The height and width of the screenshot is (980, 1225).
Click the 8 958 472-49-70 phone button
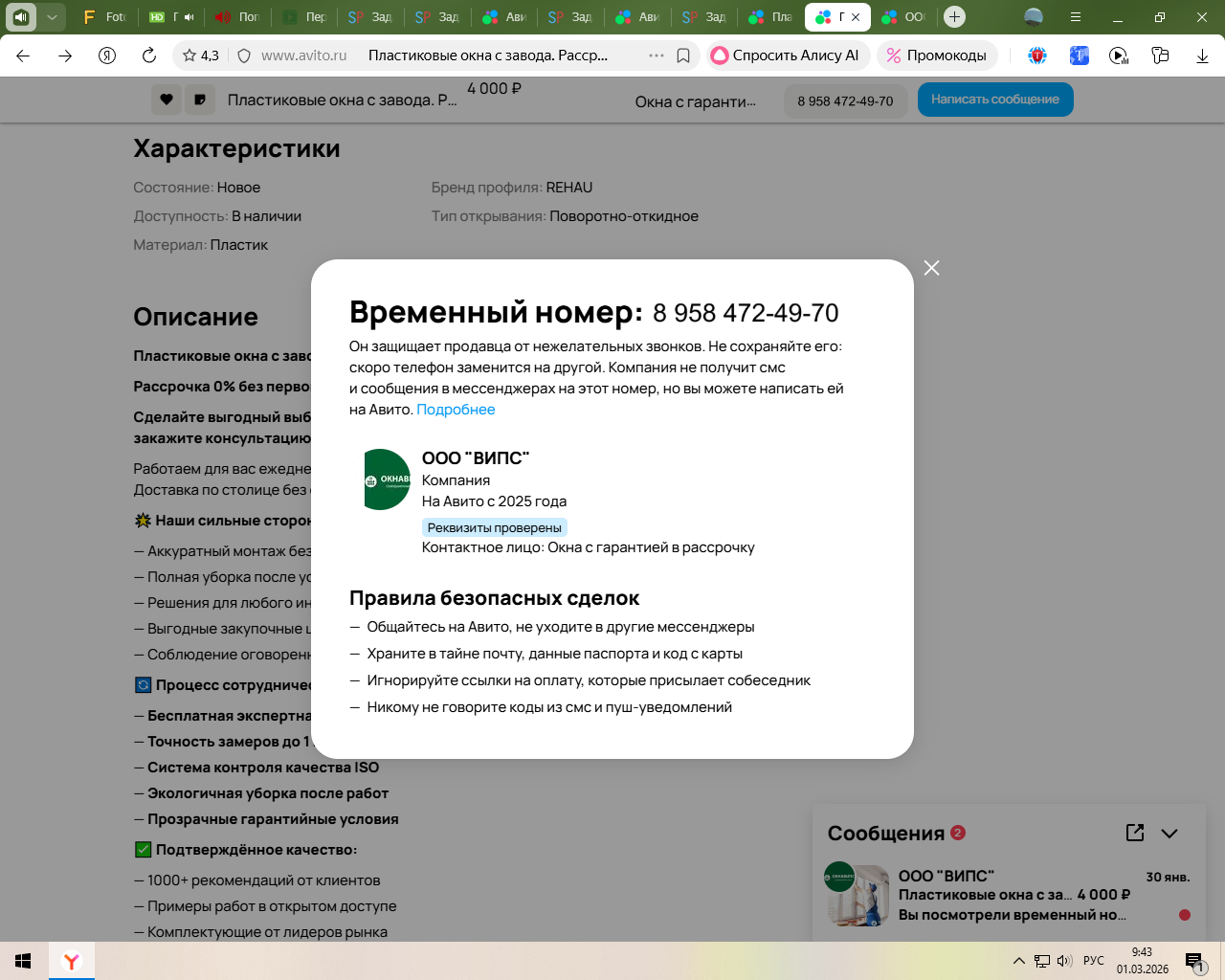845,100
